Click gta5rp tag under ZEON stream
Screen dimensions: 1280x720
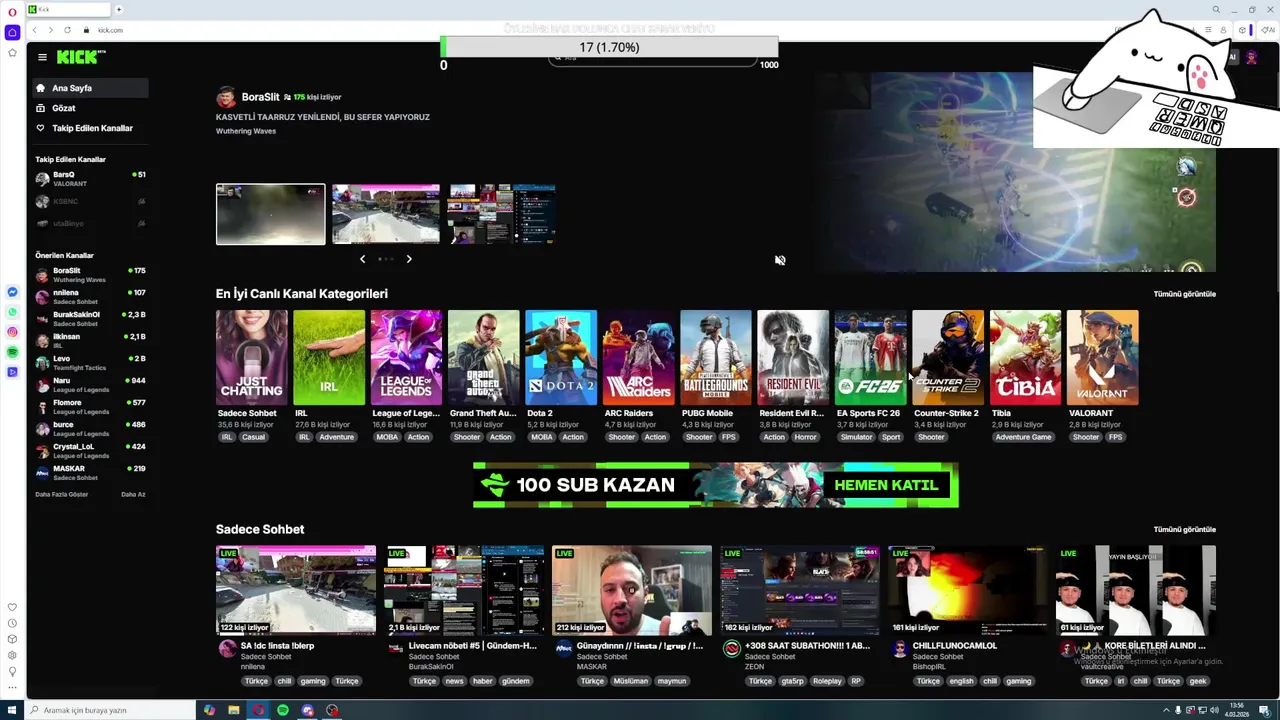(x=792, y=681)
